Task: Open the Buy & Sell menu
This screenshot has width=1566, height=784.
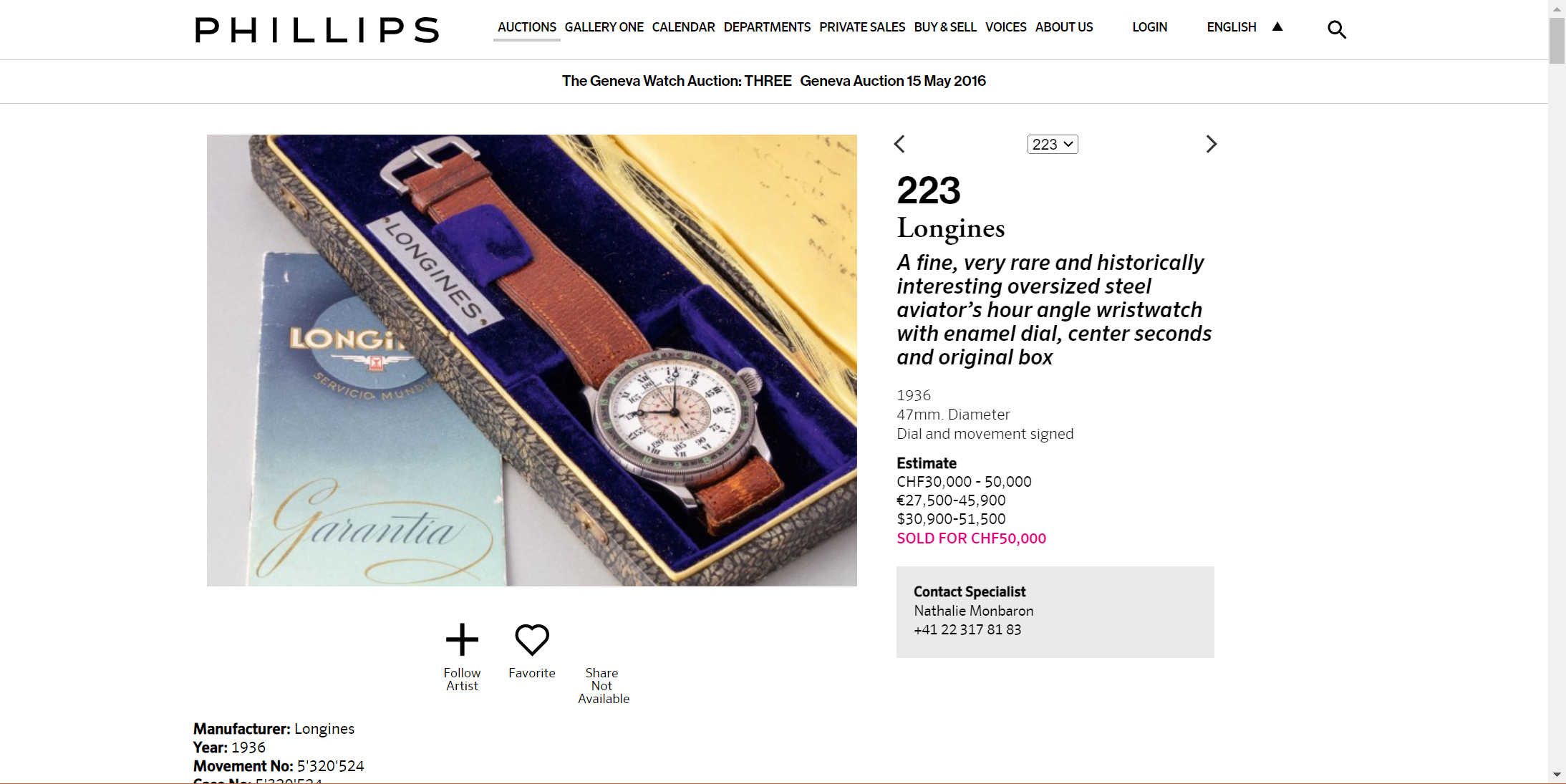Action: pyautogui.click(x=945, y=27)
